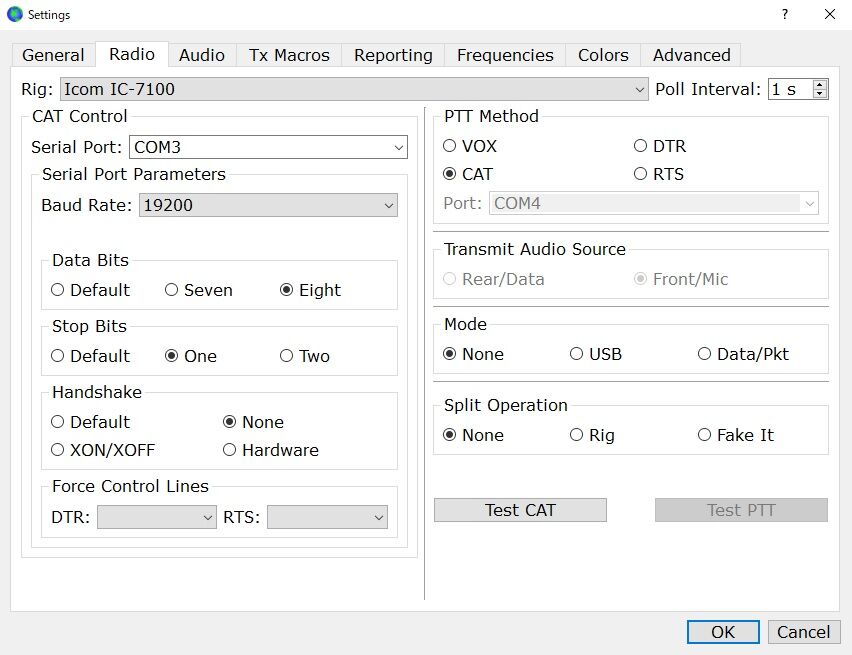
Task: Select Two stop bits
Action: (x=305, y=355)
